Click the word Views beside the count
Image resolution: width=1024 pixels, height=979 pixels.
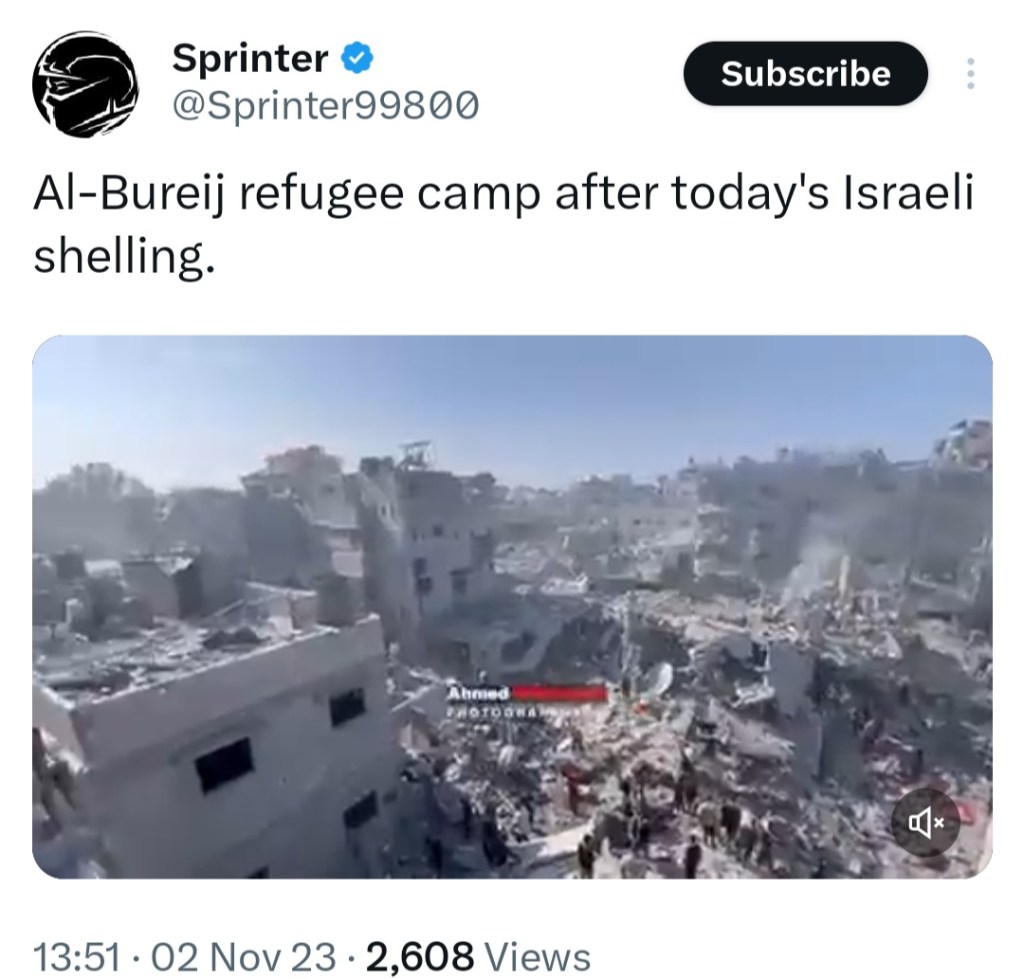pos(539,957)
